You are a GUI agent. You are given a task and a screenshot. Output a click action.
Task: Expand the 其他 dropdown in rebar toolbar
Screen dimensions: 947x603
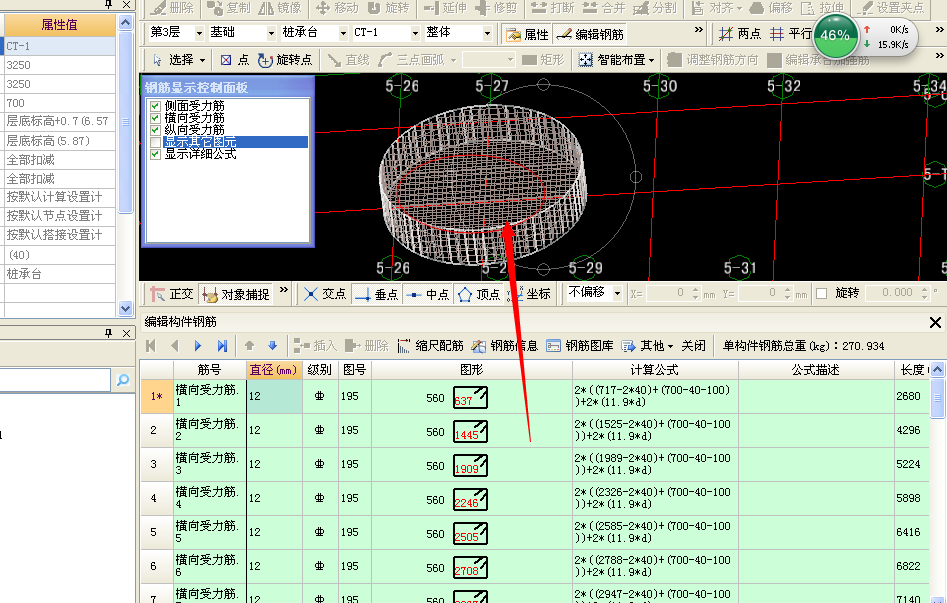[670, 346]
